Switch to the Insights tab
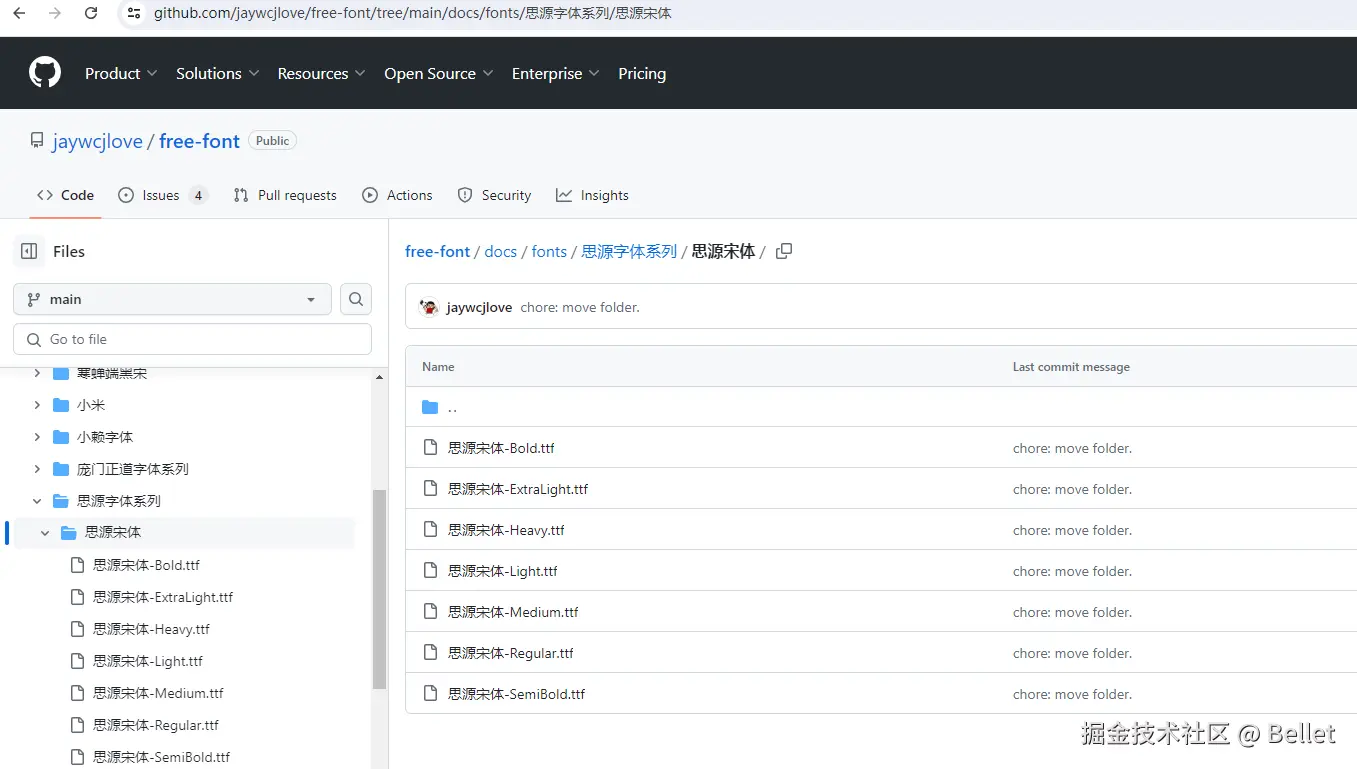Screen dimensions: 1357x769 (x=593, y=195)
